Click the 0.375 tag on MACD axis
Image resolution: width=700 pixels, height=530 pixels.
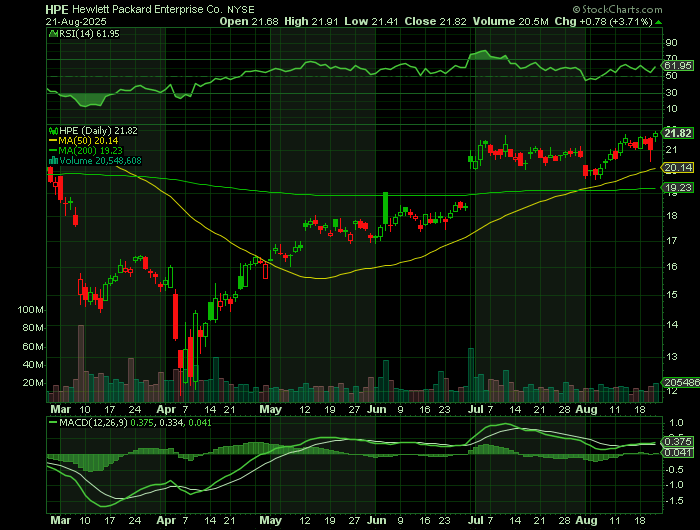(678, 441)
